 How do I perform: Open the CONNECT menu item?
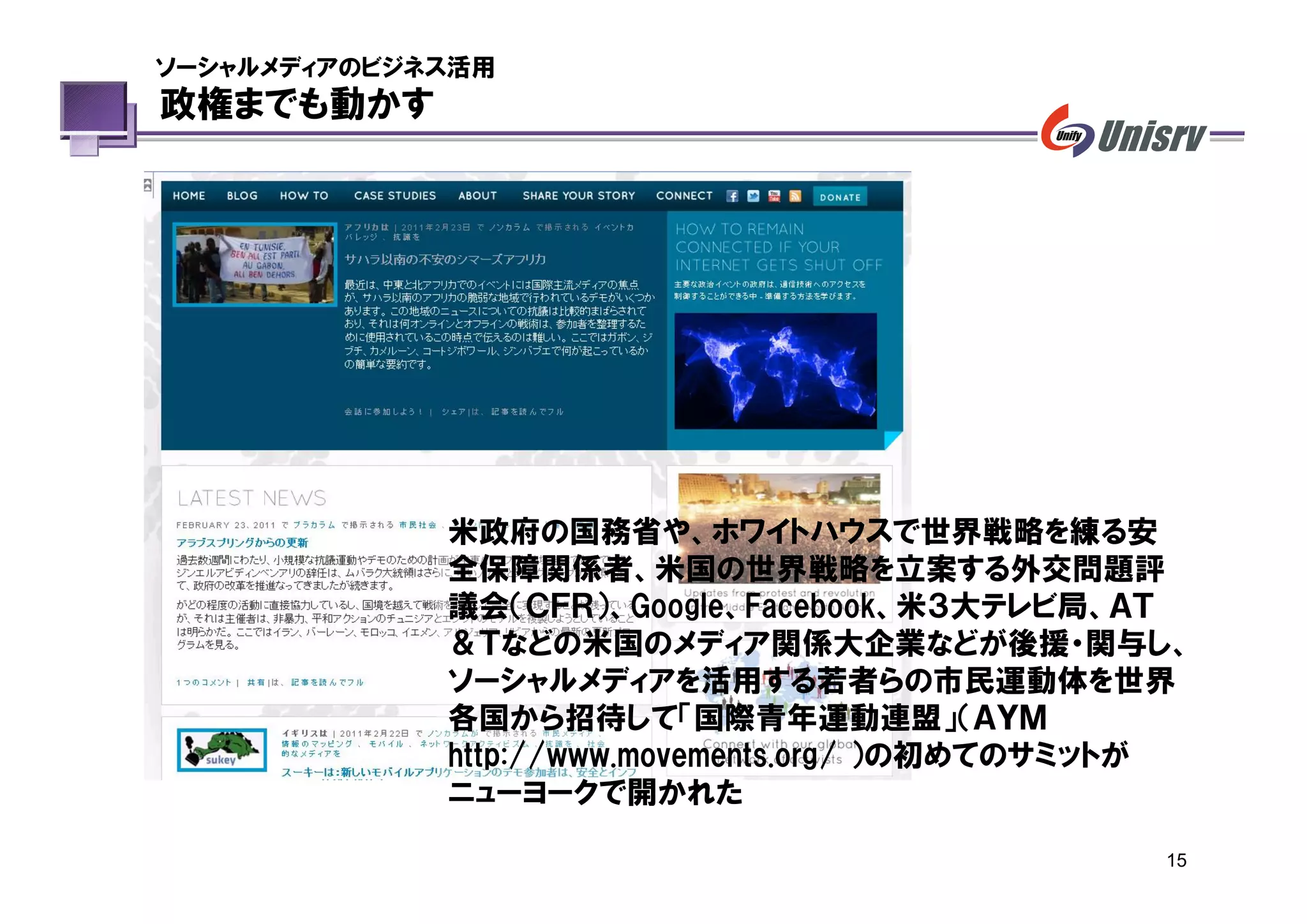[x=684, y=196]
